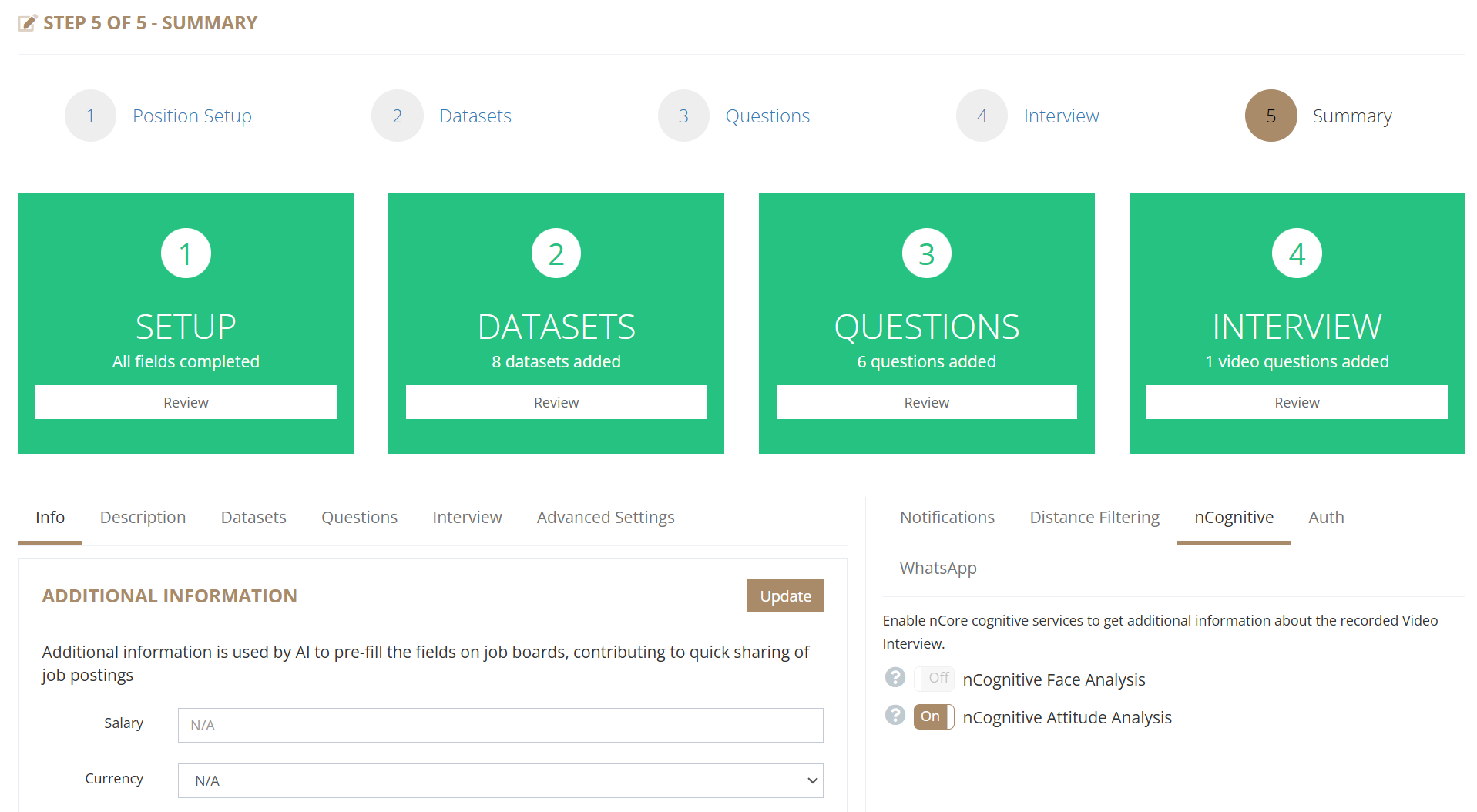This screenshot has width=1477, height=812.
Task: Click the step 3 circle in wizard
Action: (x=683, y=116)
